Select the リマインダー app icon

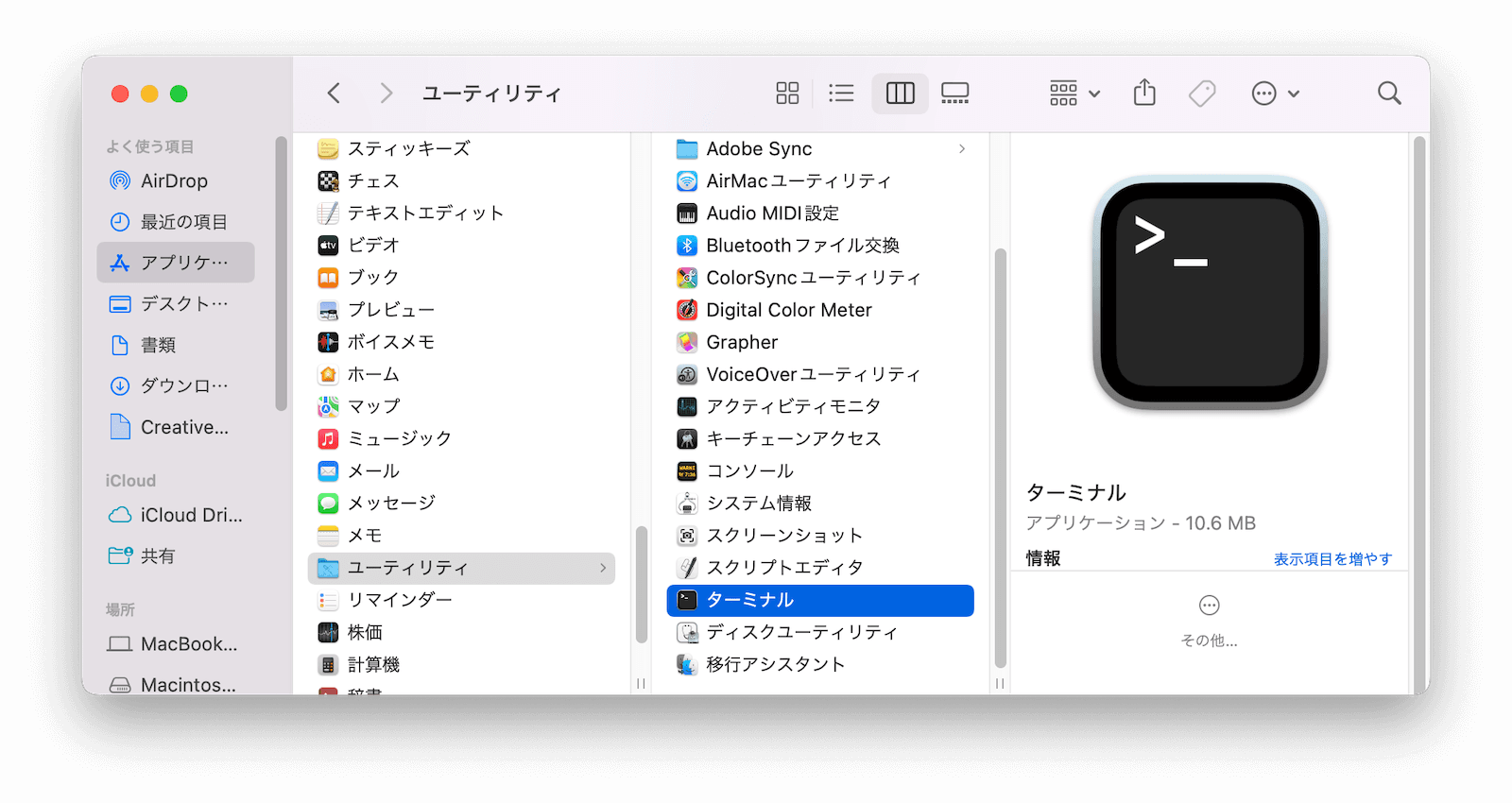[x=328, y=600]
